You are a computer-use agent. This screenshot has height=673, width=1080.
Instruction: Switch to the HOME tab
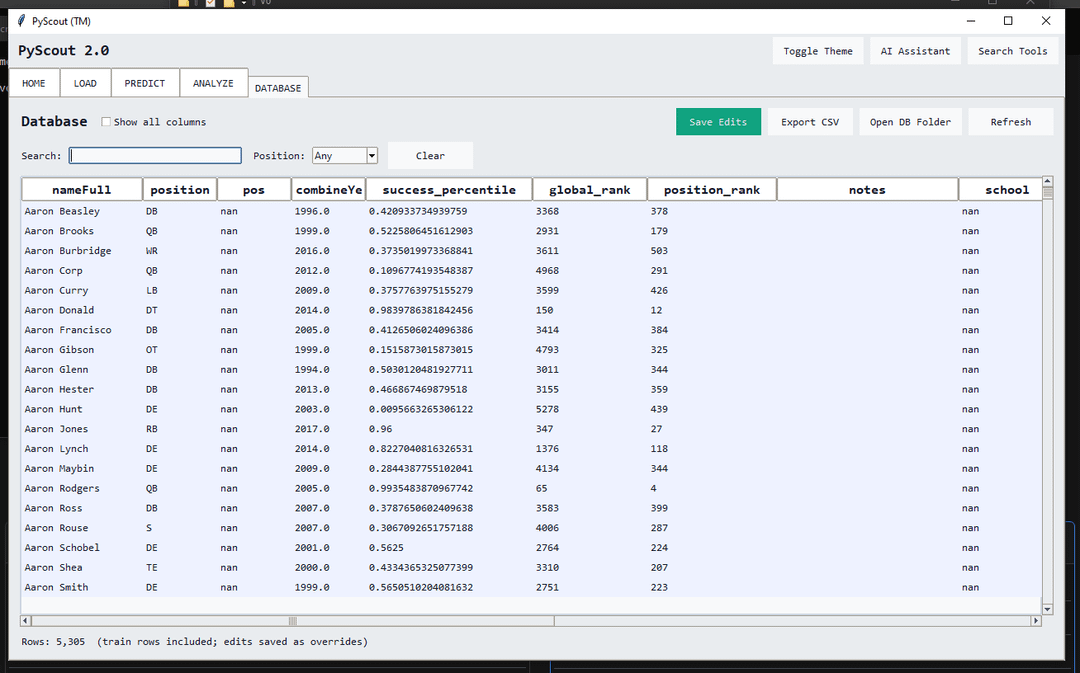click(x=34, y=83)
